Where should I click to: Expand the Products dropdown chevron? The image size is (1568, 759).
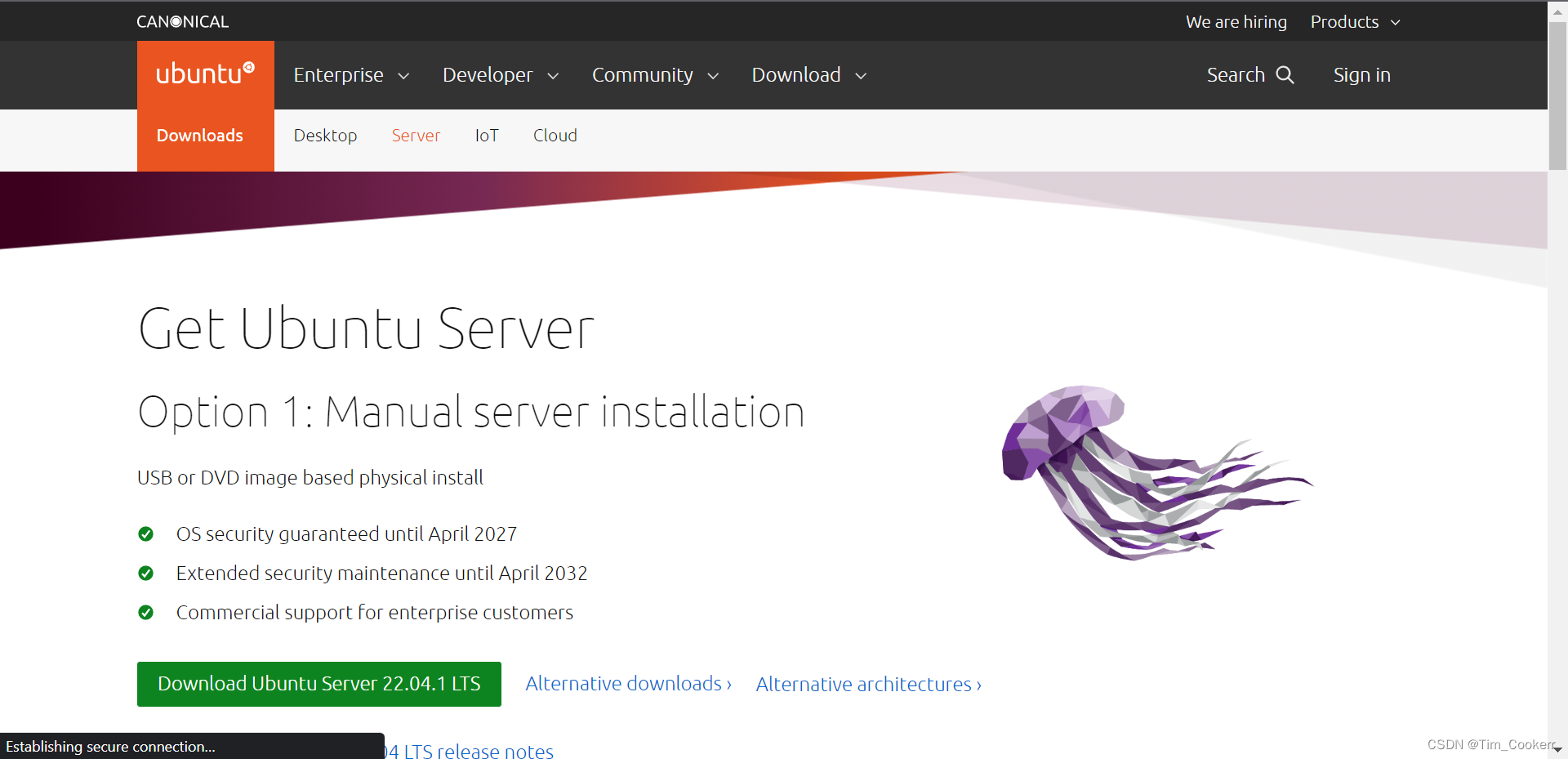click(x=1396, y=23)
